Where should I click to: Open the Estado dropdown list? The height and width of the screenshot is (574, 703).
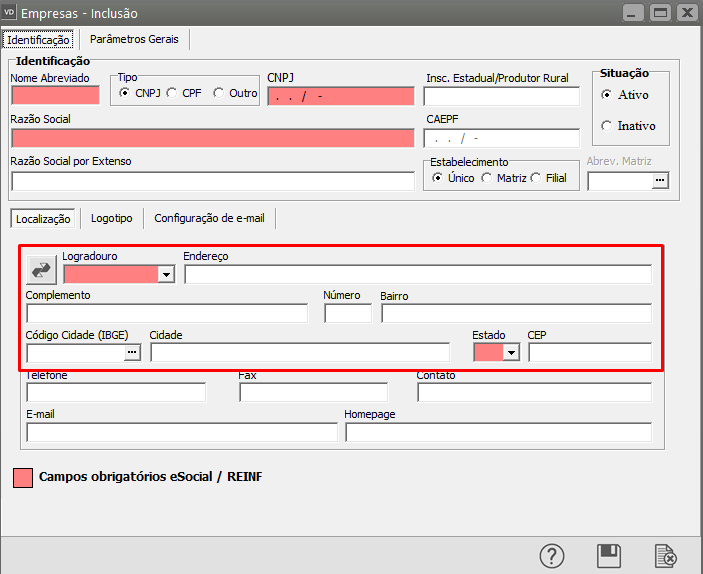click(512, 352)
